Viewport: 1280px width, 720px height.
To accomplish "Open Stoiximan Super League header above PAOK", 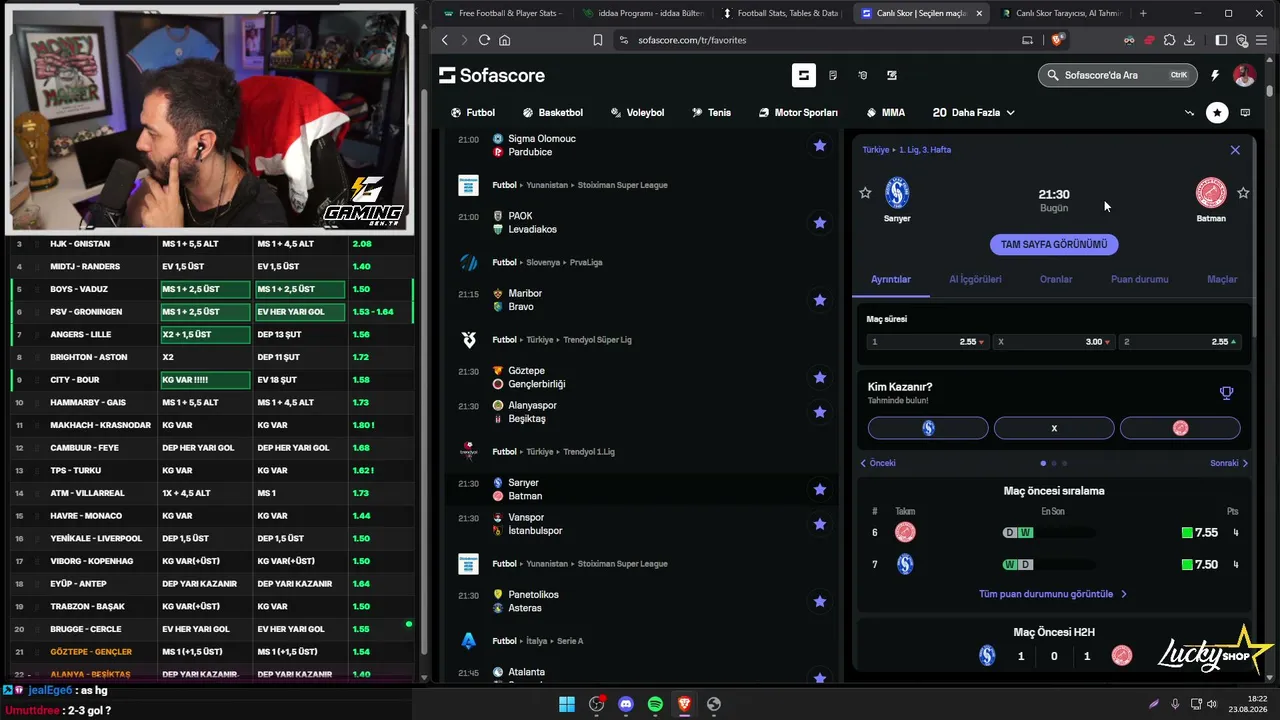I will point(622,185).
